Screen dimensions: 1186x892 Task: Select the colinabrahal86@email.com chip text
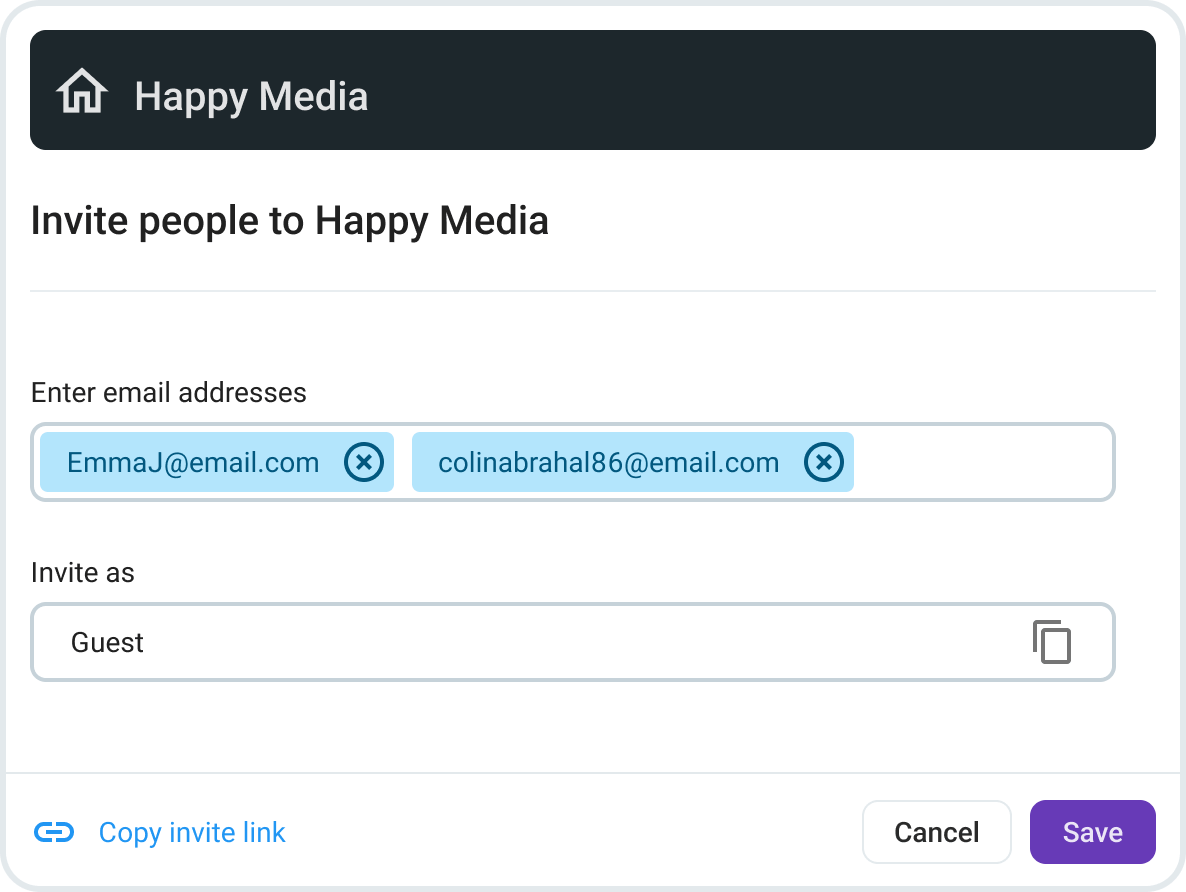(x=608, y=462)
